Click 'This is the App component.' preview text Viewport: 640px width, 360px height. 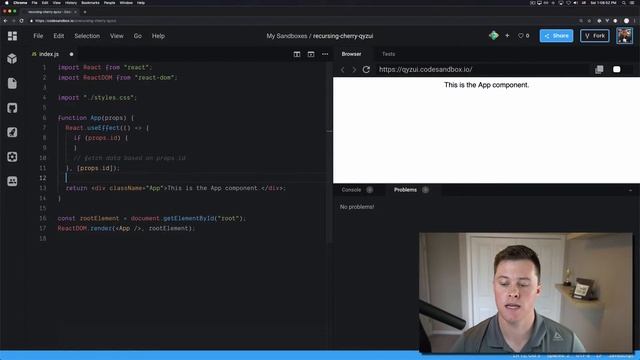(x=486, y=85)
